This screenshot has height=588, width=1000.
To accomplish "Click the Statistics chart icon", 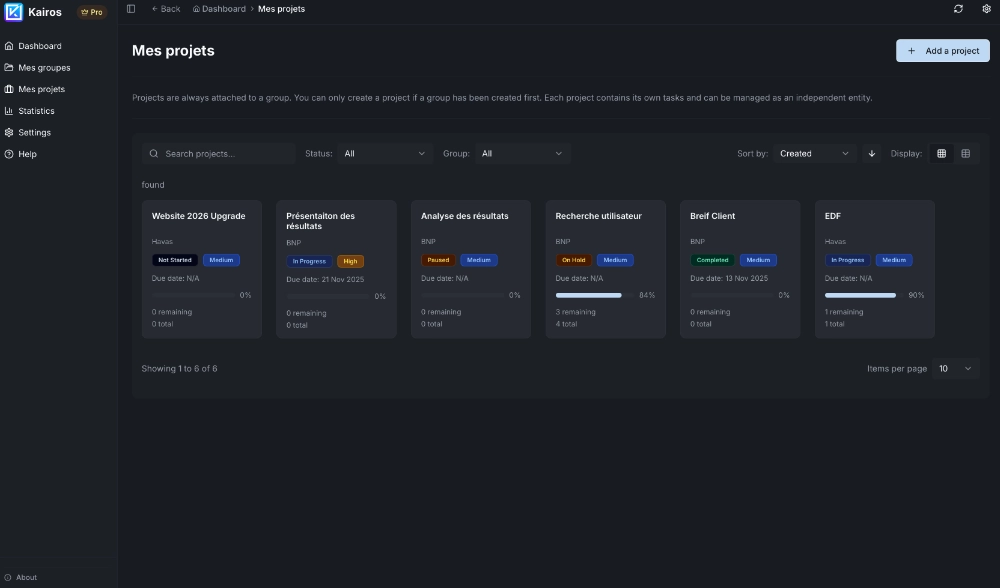I will point(8,110).
